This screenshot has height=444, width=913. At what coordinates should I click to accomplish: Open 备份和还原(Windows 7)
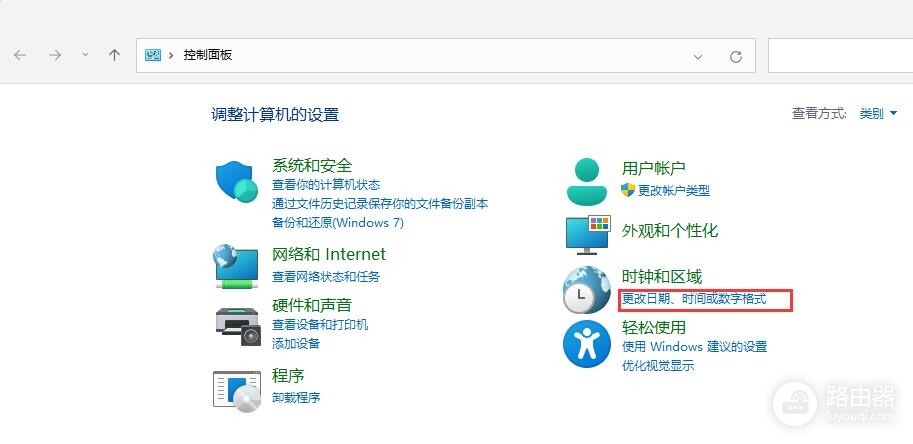pyautogui.click(x=338, y=223)
